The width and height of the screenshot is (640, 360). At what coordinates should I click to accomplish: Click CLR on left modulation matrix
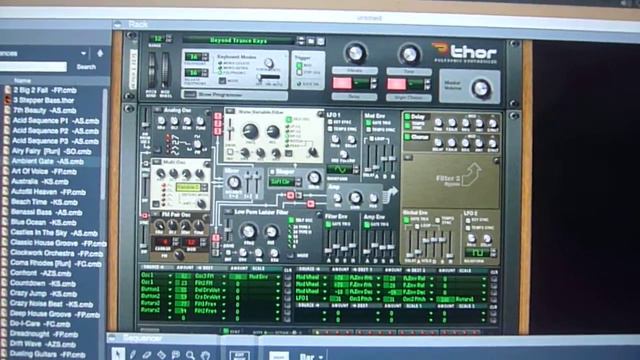click(x=288, y=270)
